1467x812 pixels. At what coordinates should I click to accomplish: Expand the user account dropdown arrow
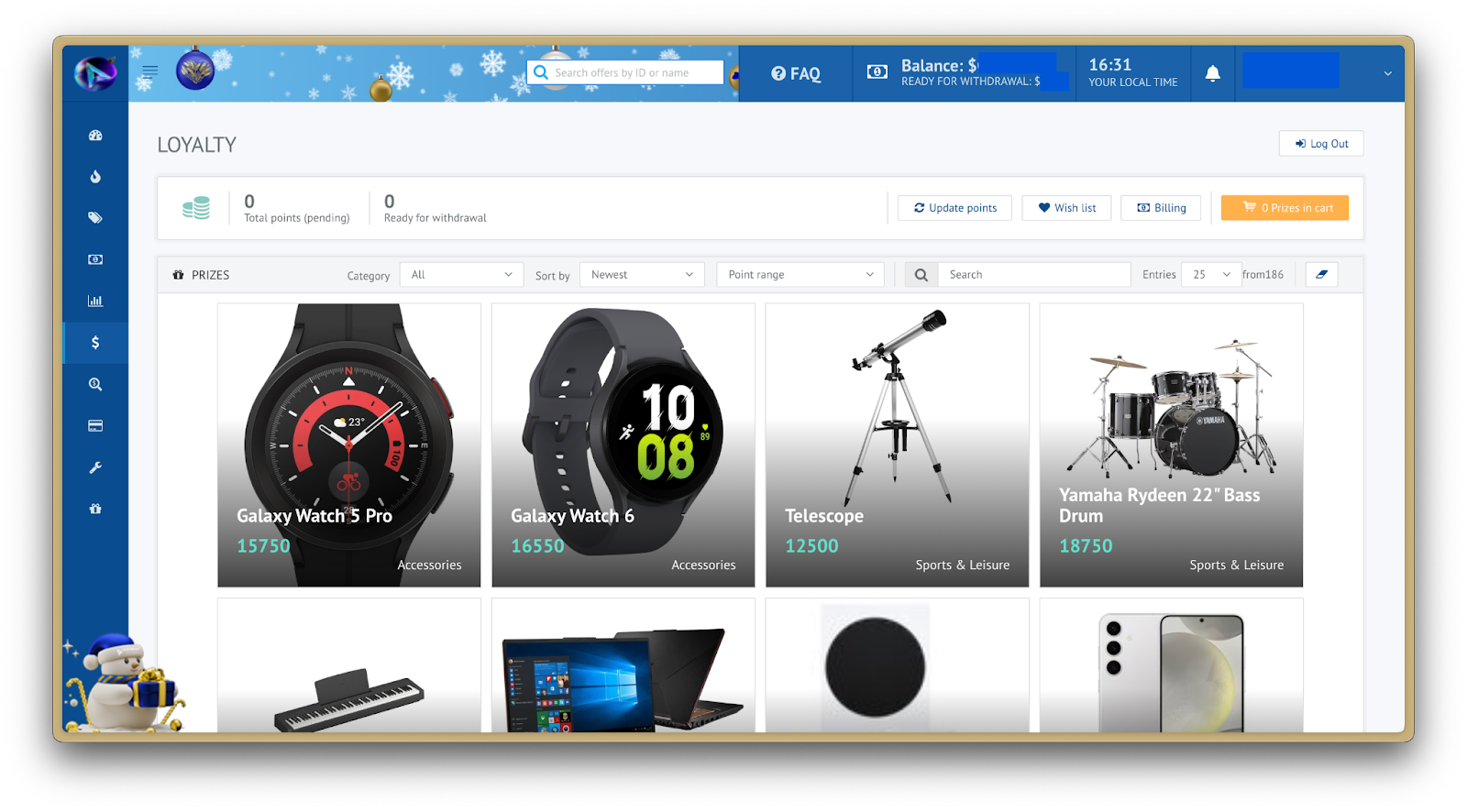(x=1387, y=73)
